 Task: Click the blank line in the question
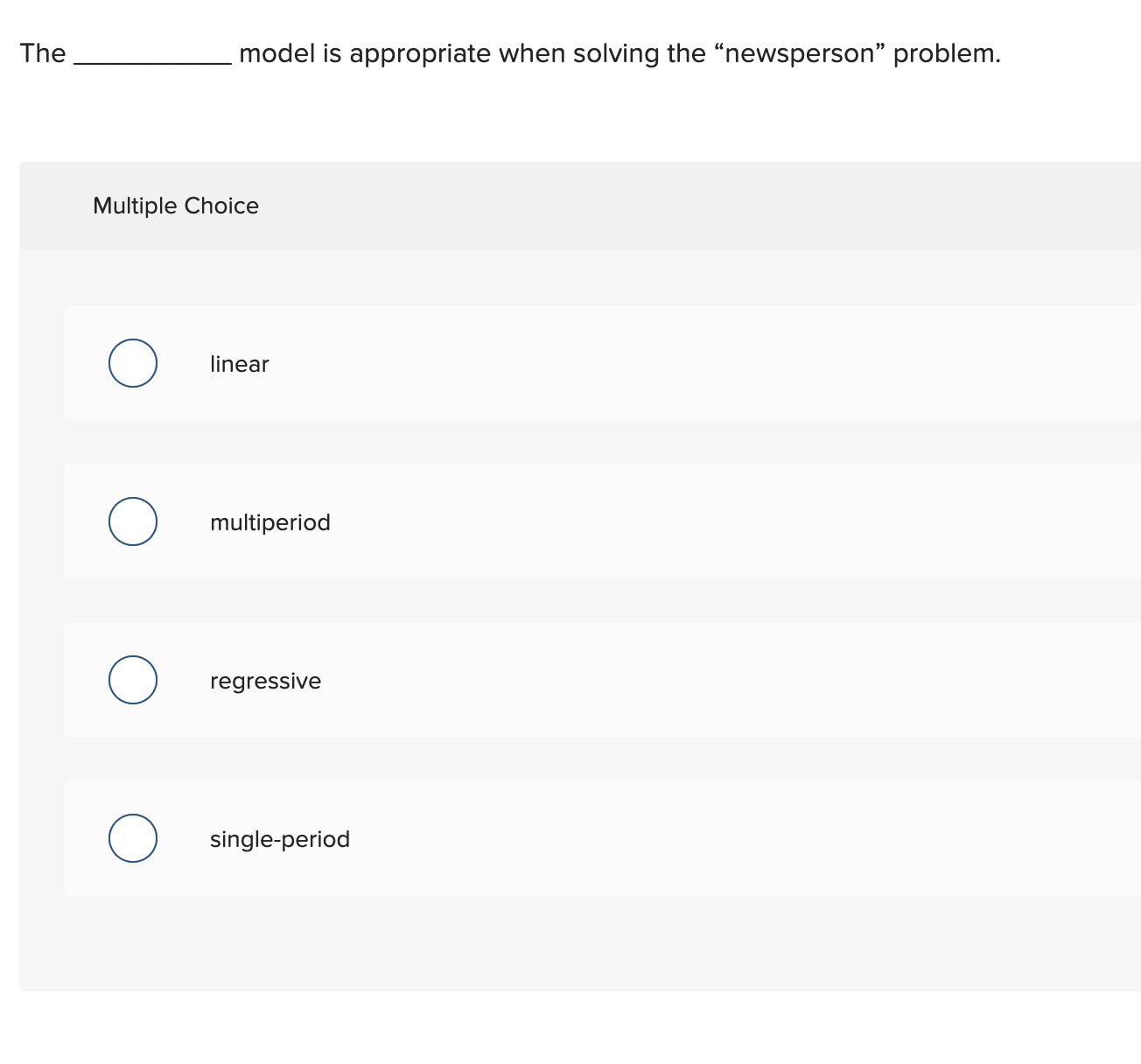[151, 59]
